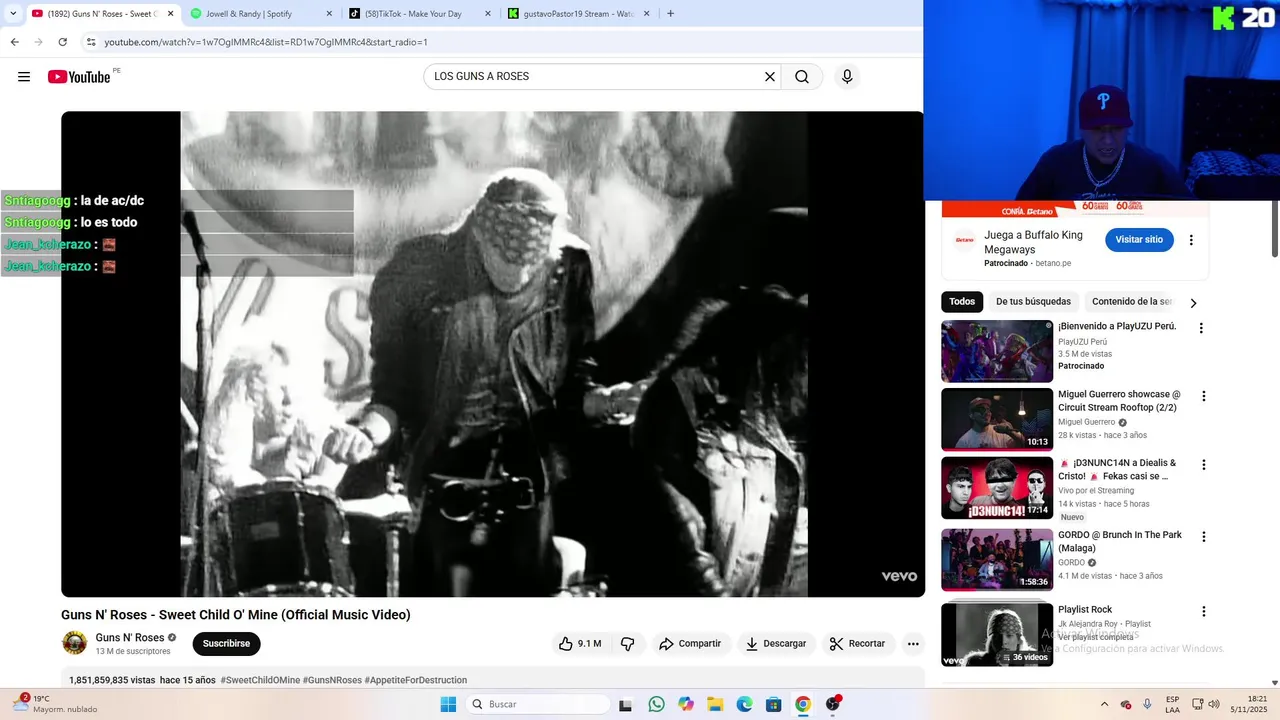Run the search with magnifier button

[x=802, y=77]
